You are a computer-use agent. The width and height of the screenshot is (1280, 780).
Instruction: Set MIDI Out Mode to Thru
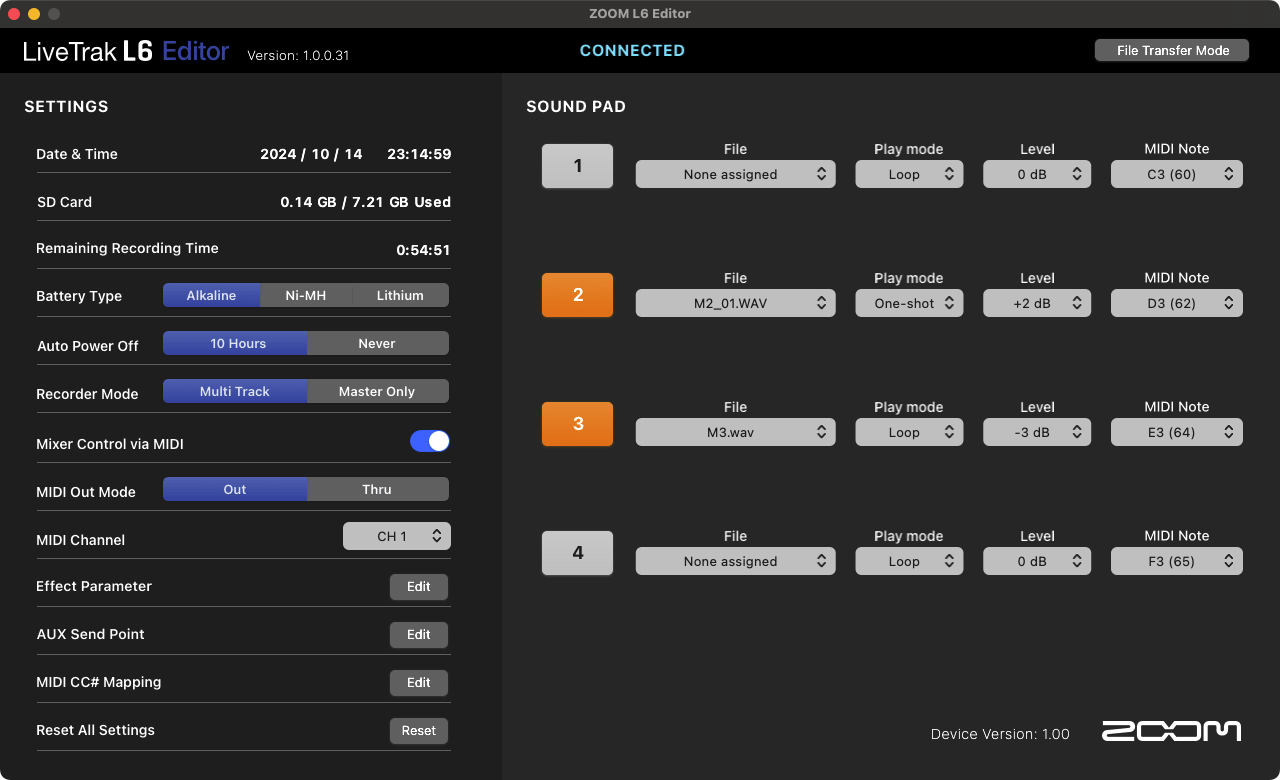click(377, 489)
